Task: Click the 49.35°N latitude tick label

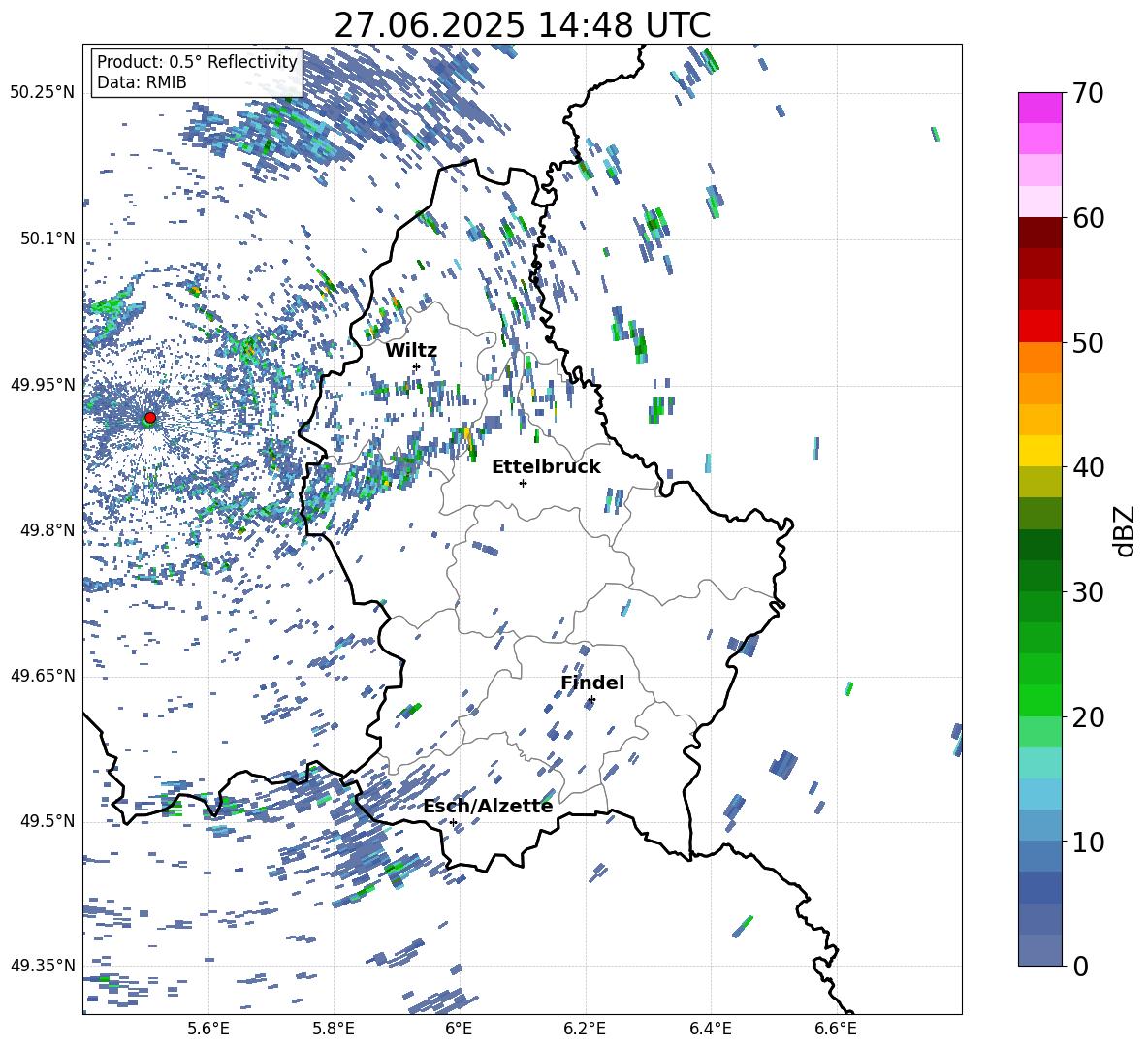Action: [x=43, y=966]
